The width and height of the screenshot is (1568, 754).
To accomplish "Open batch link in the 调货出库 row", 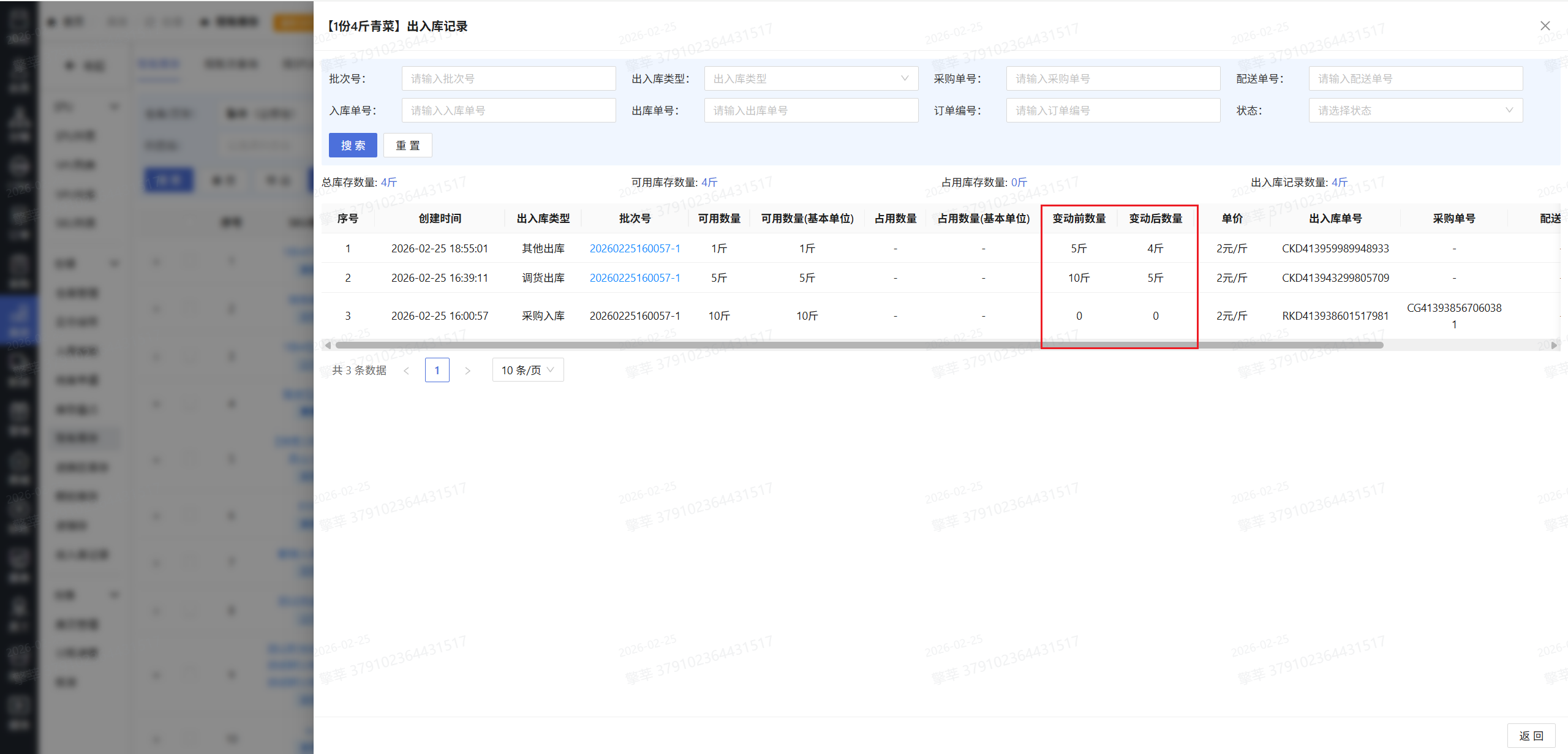I will (x=635, y=277).
